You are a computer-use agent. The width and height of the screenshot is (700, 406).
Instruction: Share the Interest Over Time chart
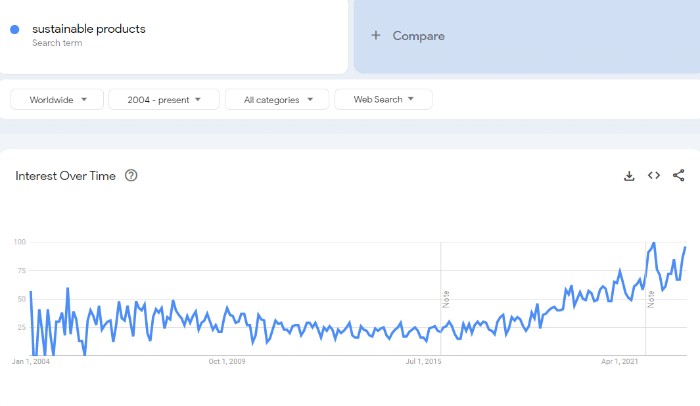pos(679,176)
